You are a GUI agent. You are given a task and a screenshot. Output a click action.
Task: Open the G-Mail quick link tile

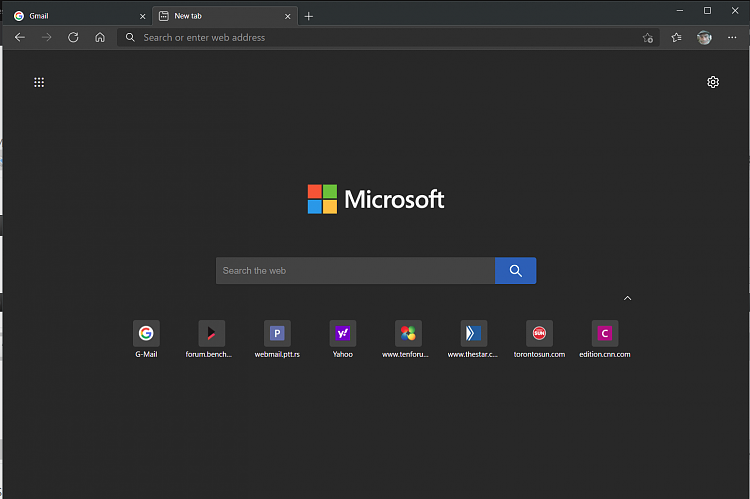click(146, 340)
